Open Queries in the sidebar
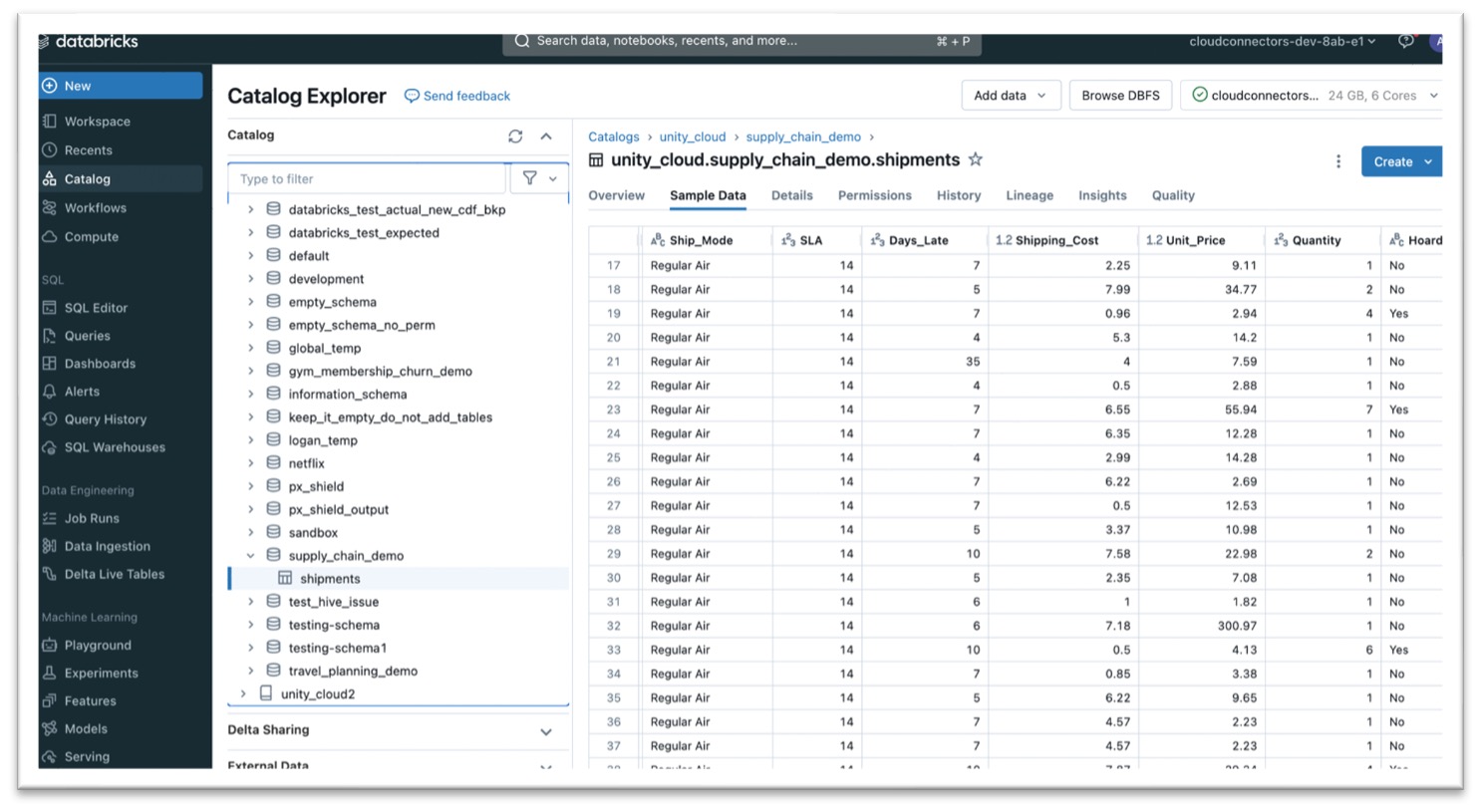 tap(87, 336)
